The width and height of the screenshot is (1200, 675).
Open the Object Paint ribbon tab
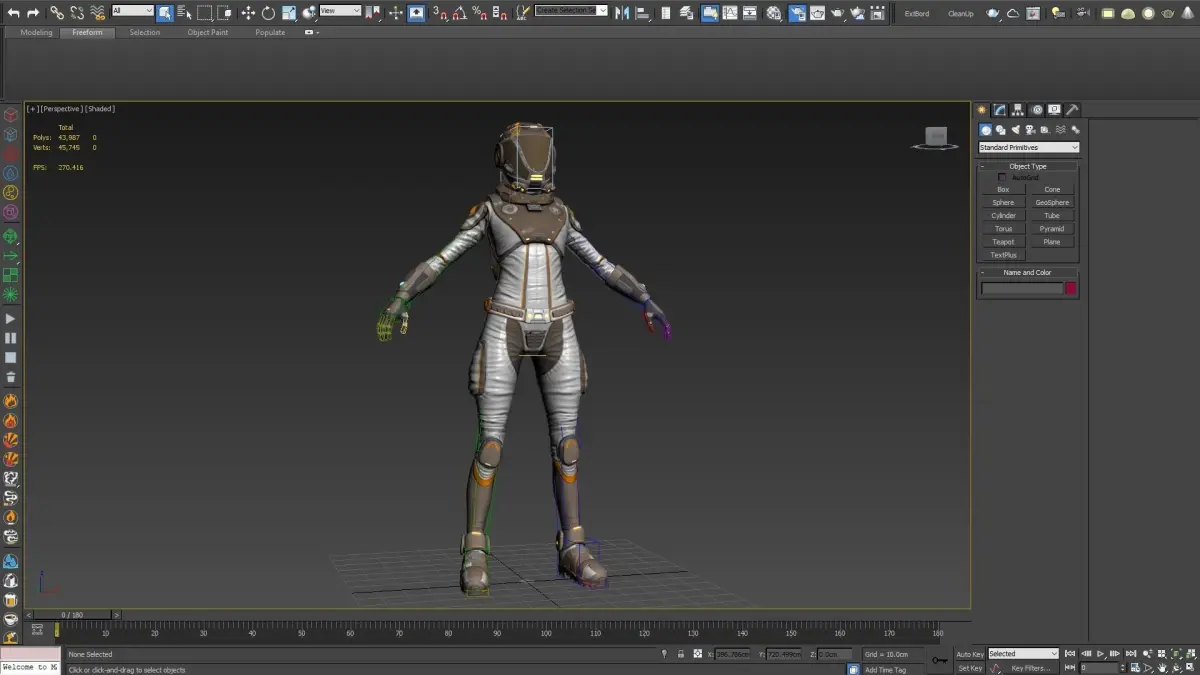[x=207, y=32]
